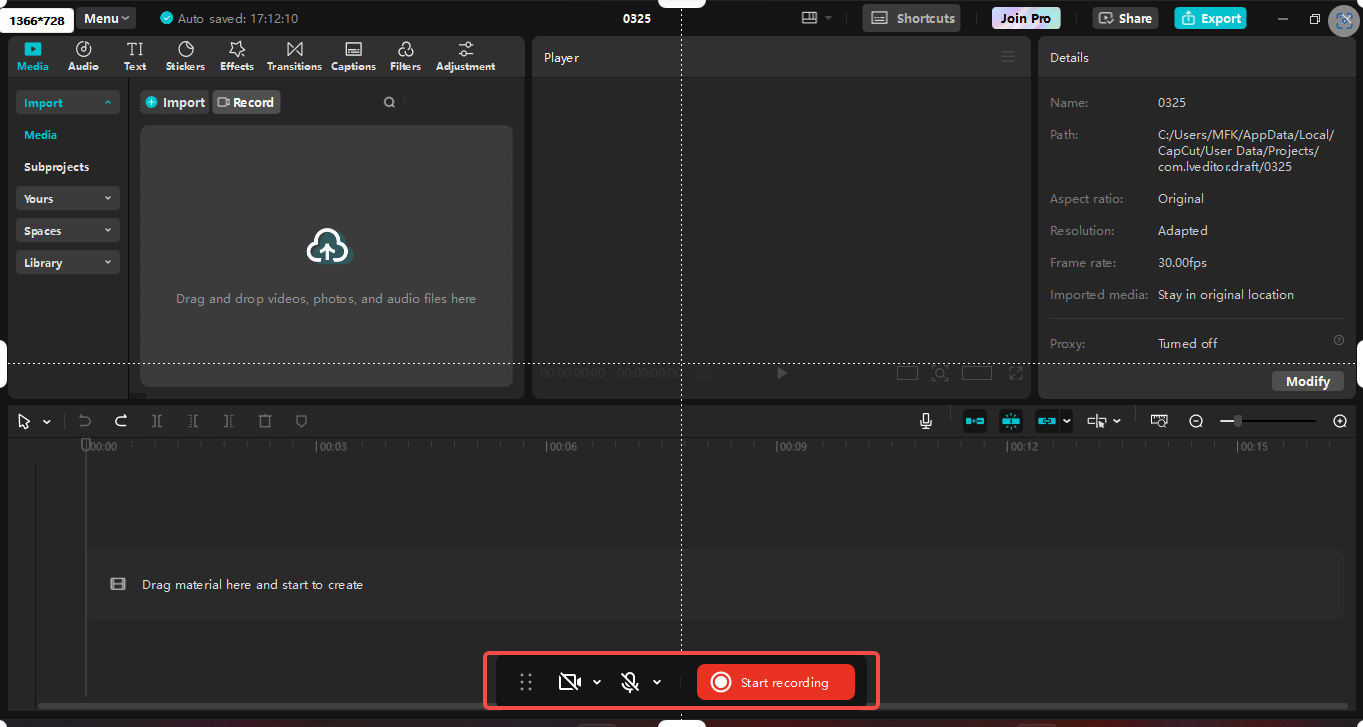1363x727 pixels.
Task: Expand the cursor mode dropdown chevron
Action: (45, 420)
